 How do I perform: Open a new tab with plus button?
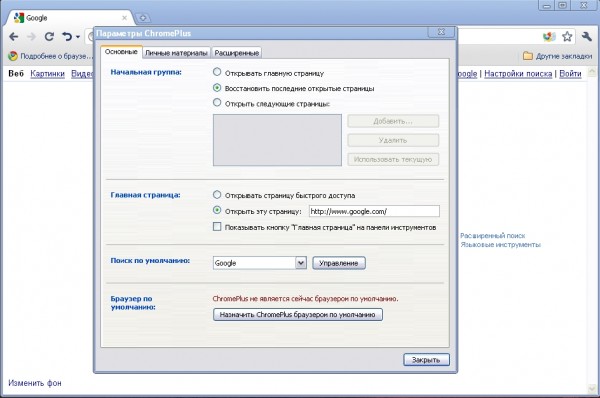pyautogui.click(x=142, y=18)
